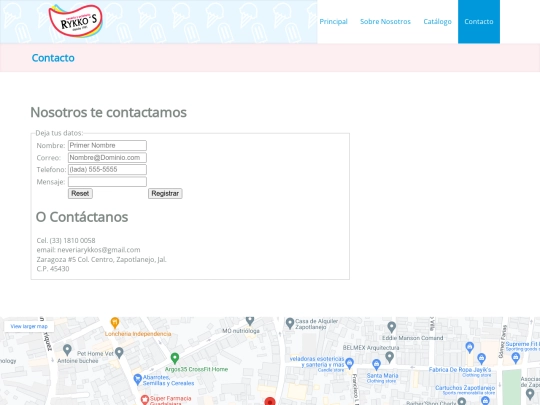Open the Catálogo menu item
Screen dimensions: 540x405
437,22
